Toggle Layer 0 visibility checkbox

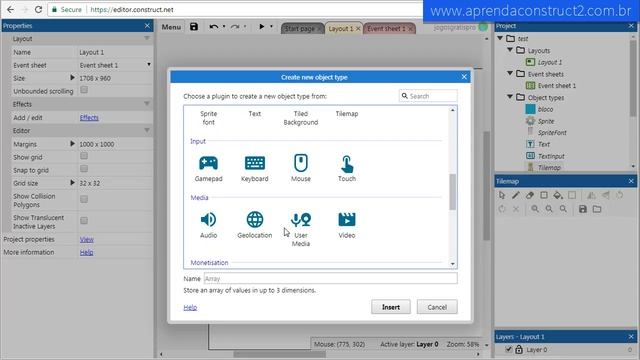click(x=509, y=349)
